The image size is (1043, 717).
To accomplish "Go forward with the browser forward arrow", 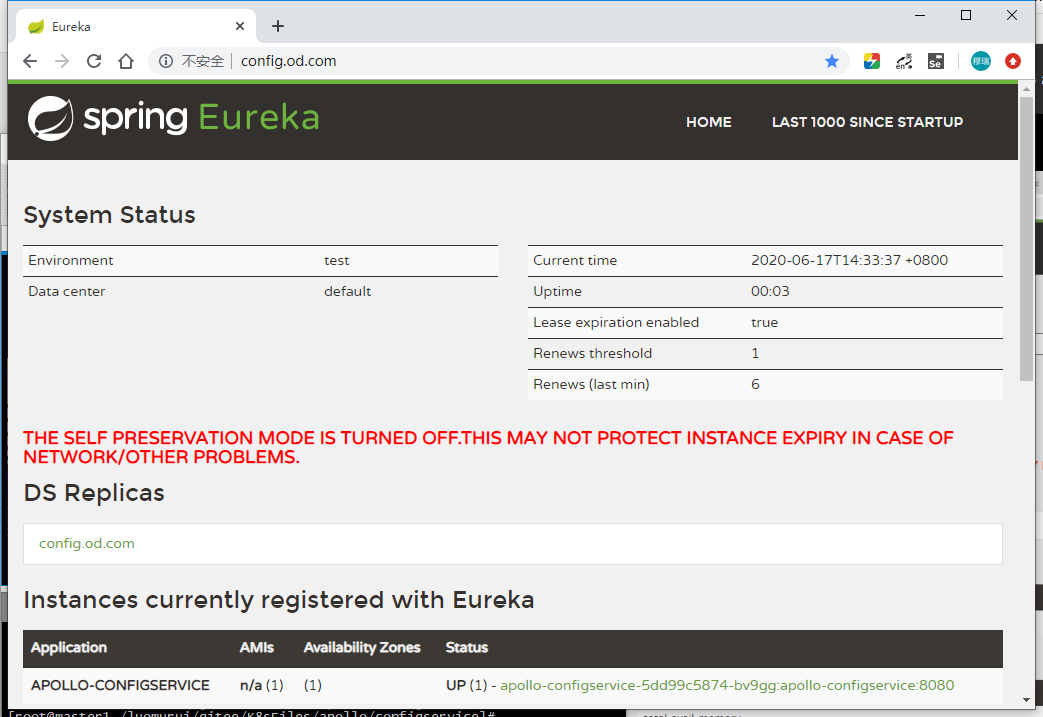I will [62, 61].
